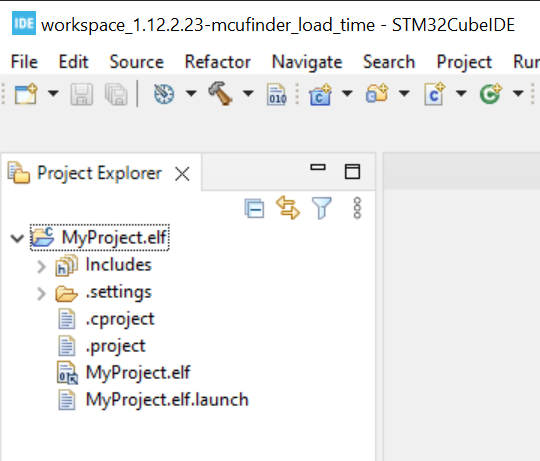Click the Save disk icon
Viewport: 540px width, 461px height.
point(82,94)
